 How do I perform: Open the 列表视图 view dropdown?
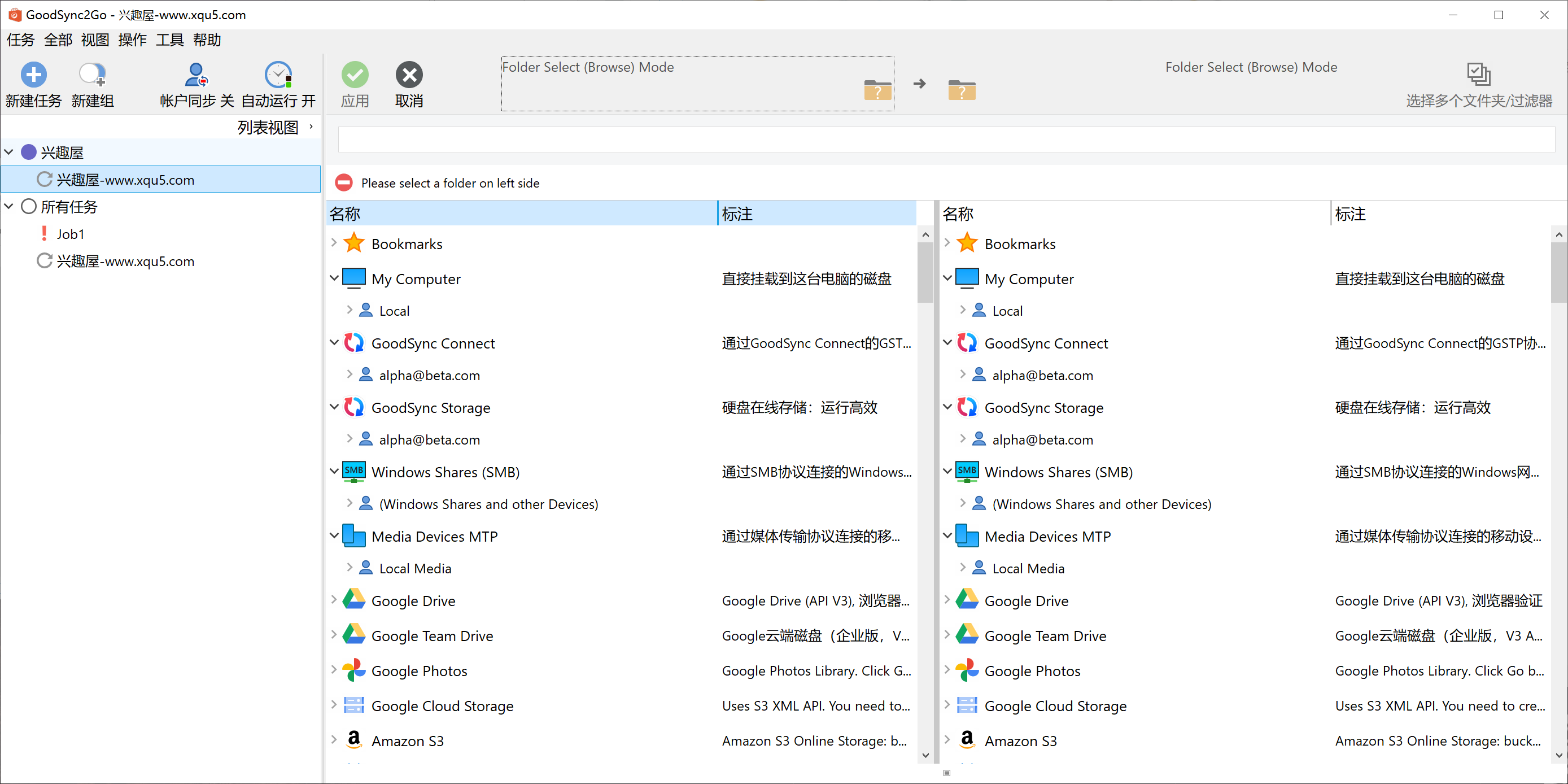point(276,127)
